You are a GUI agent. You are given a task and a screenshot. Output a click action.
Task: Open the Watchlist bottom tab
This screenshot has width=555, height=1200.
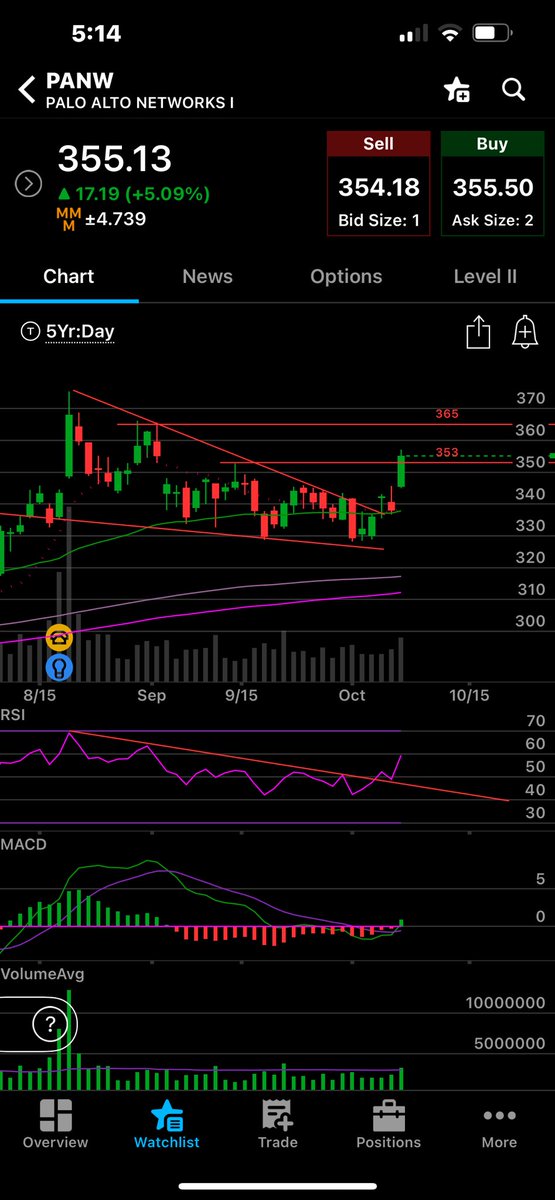(x=166, y=1123)
